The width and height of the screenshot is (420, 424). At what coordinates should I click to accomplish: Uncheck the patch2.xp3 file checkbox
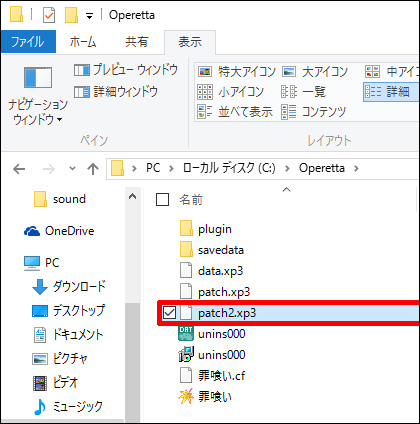[169, 313]
